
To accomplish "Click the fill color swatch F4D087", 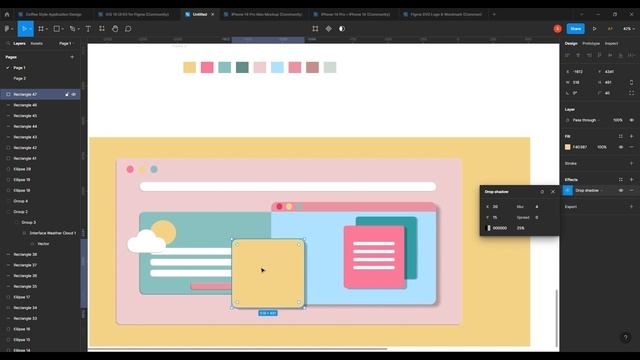I will click(x=567, y=147).
